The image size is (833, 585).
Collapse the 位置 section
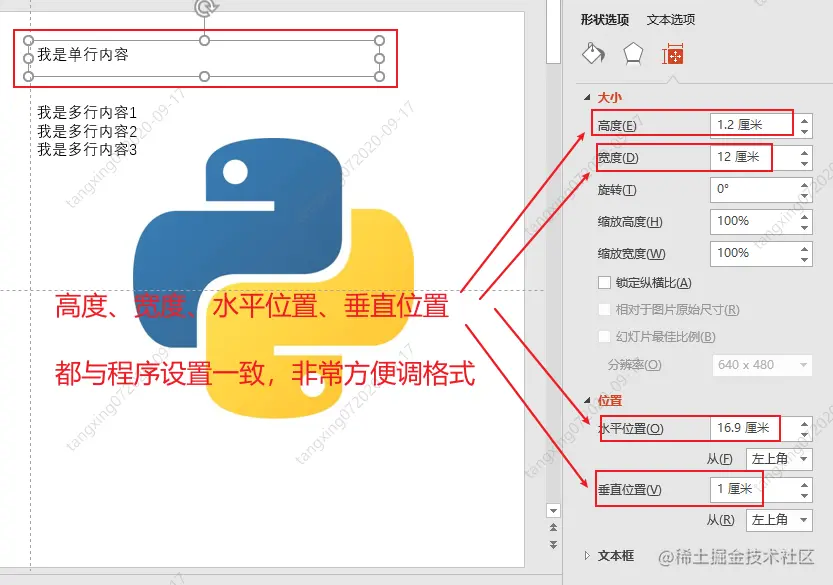[587, 400]
